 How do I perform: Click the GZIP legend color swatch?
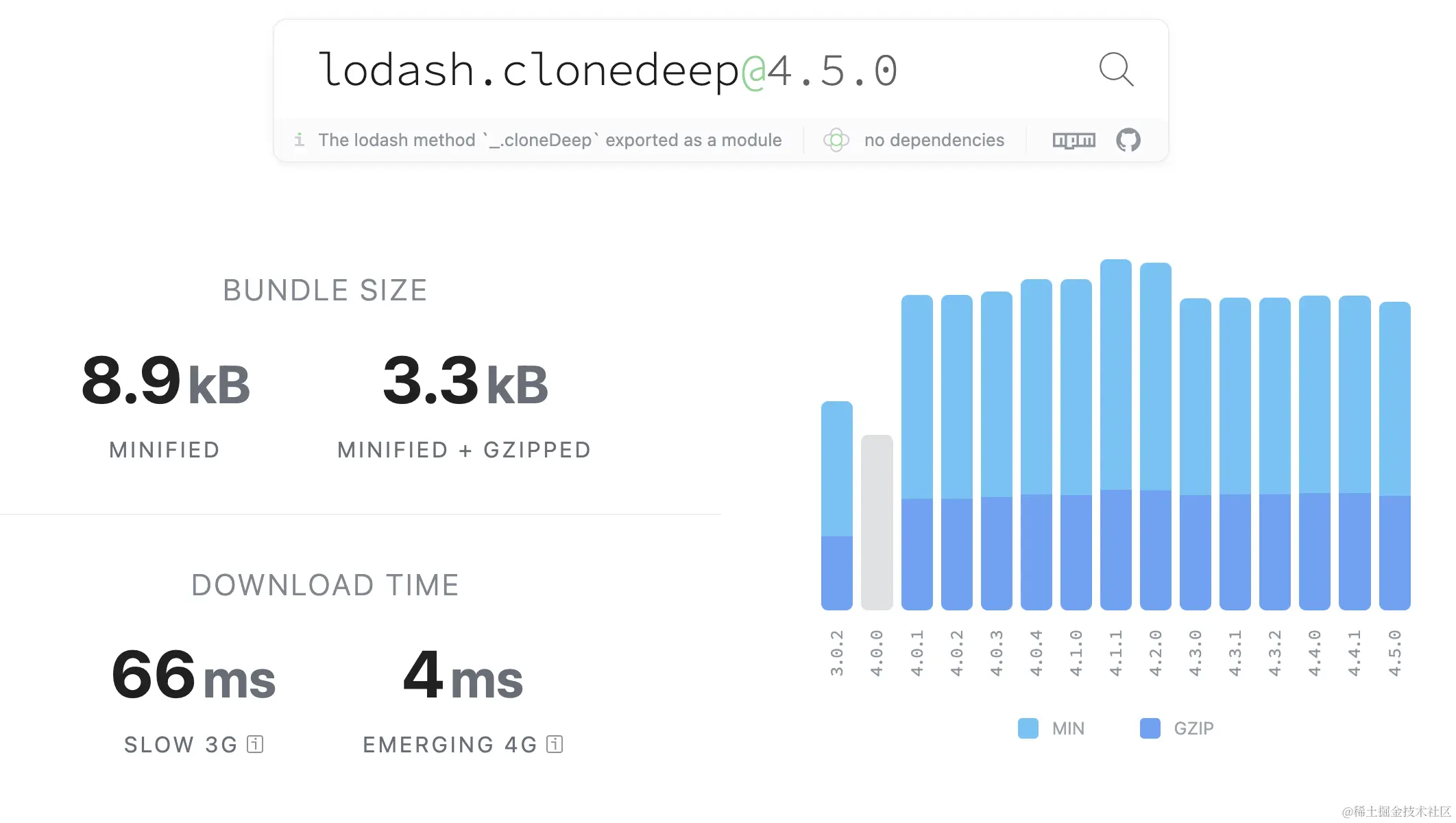pyautogui.click(x=1150, y=728)
